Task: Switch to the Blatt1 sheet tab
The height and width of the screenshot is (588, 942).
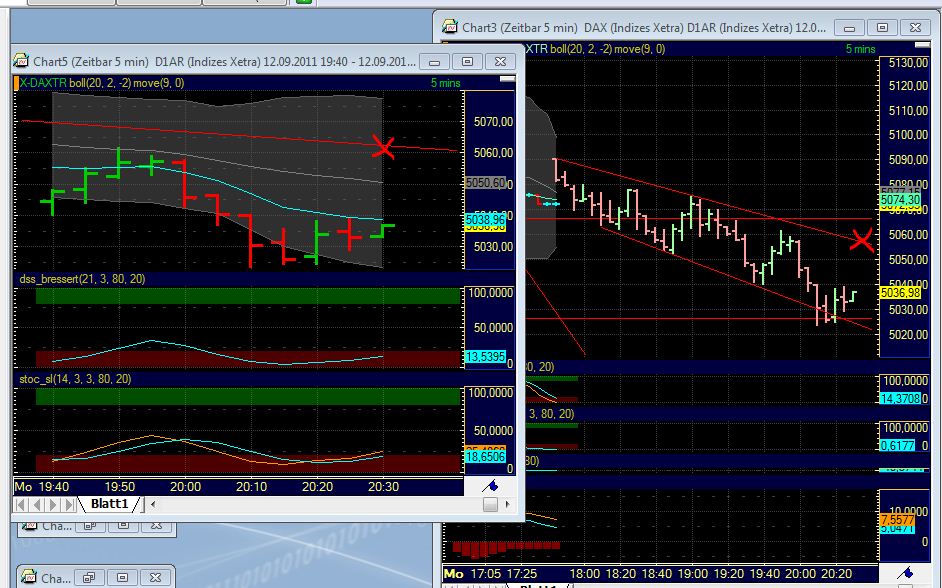Action: [x=109, y=503]
